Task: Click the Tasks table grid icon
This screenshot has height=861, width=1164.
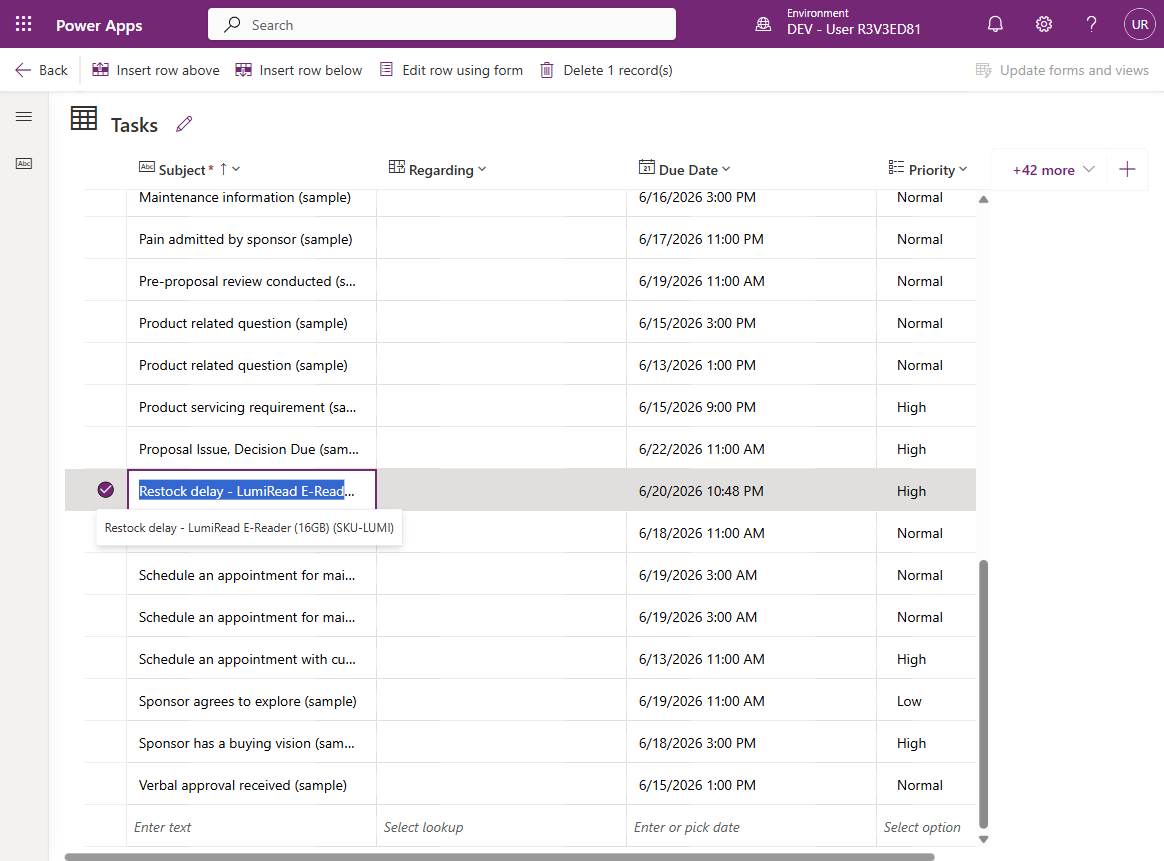Action: pos(84,118)
